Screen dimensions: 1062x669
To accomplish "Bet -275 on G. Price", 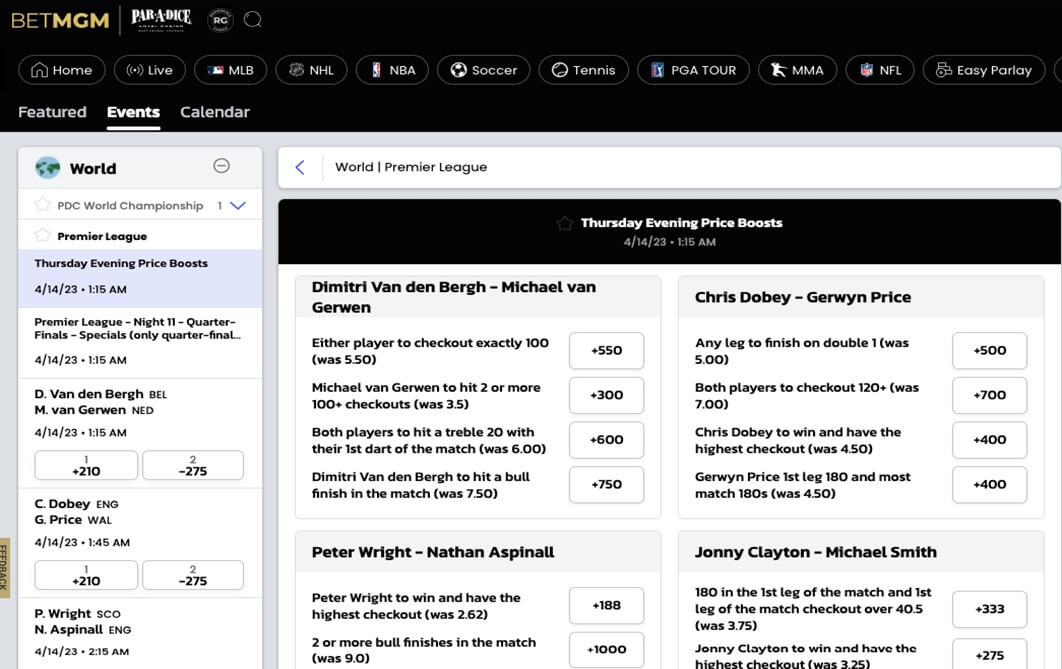I will [x=193, y=575].
